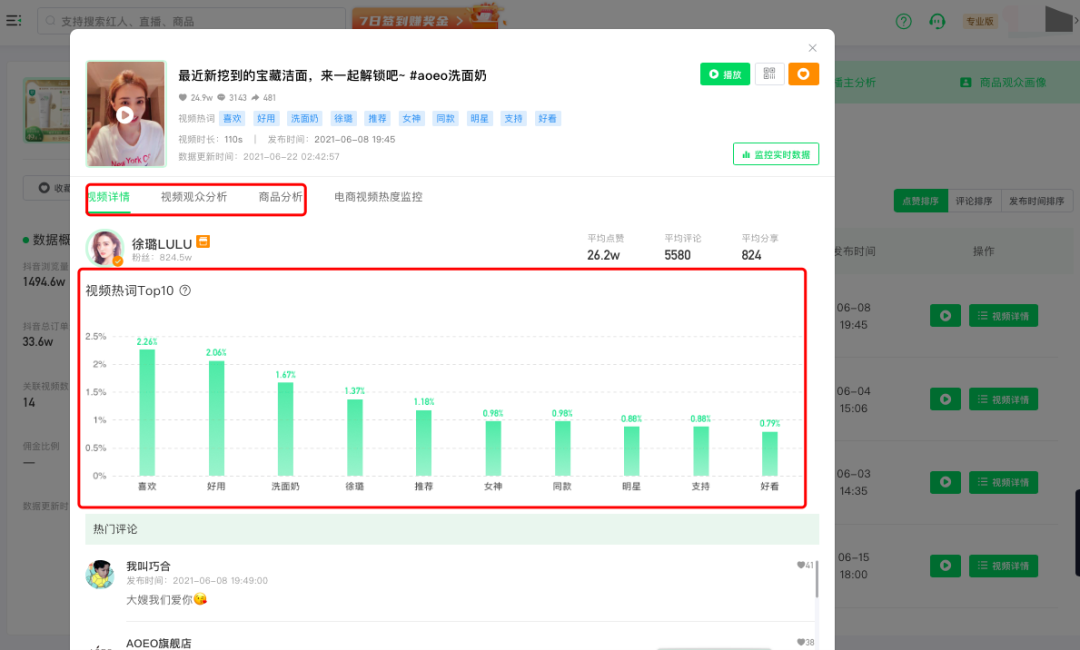The image size is (1080, 650).
Task: Open the 7日签到赚奖金 banner
Action: click(x=428, y=17)
